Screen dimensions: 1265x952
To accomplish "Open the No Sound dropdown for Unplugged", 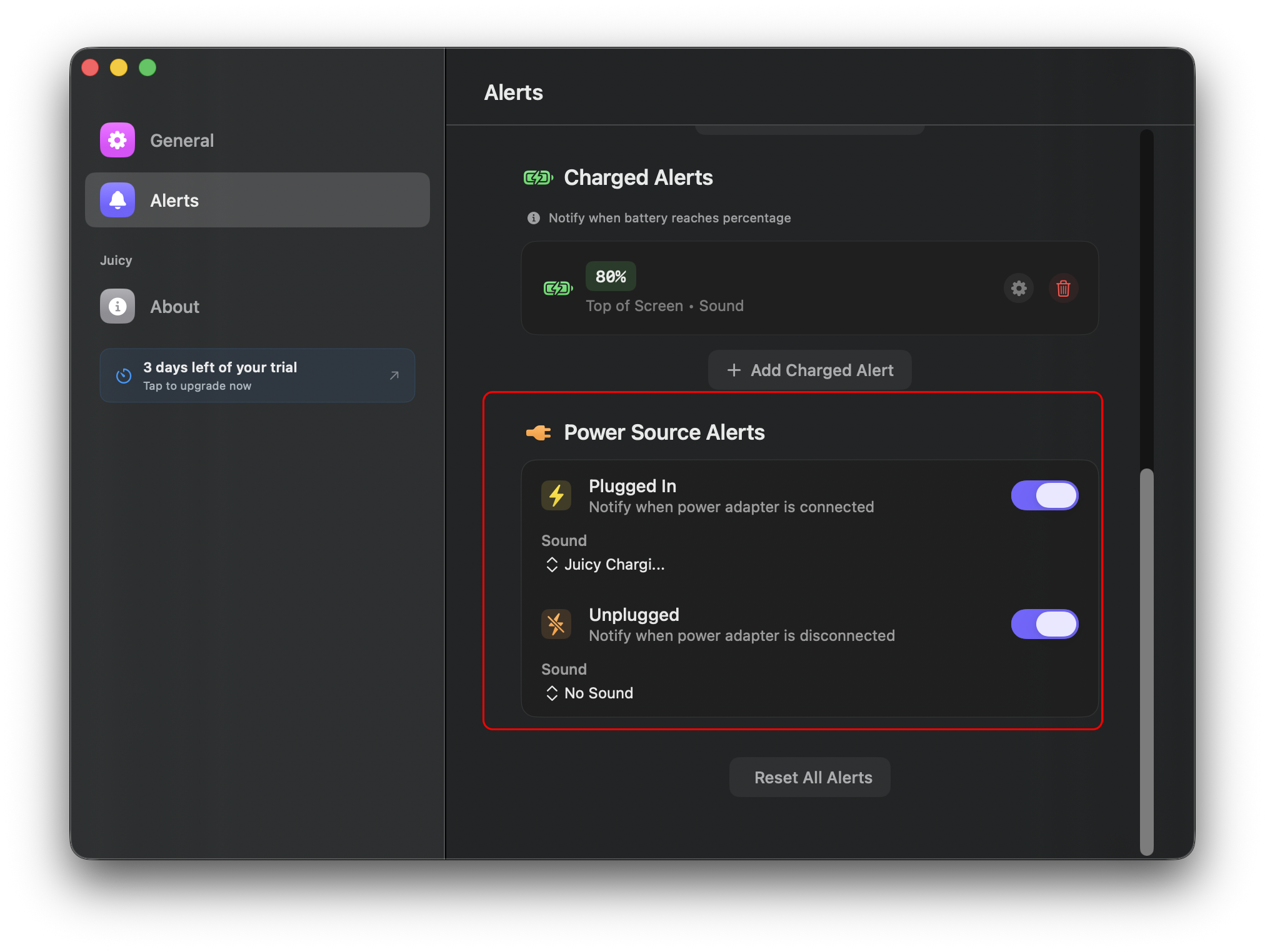I will coord(589,693).
